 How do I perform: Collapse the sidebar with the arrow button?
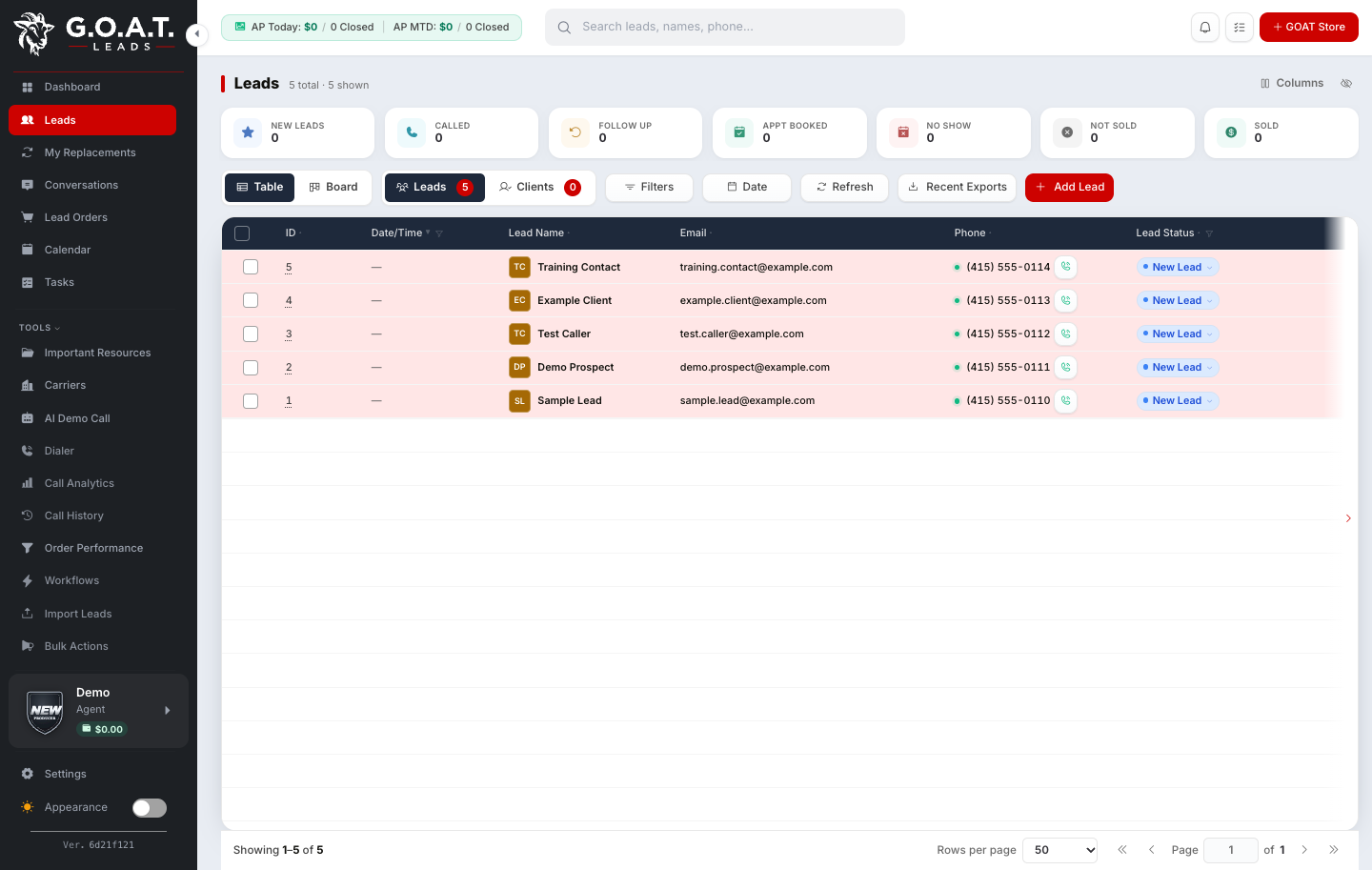[x=196, y=35]
